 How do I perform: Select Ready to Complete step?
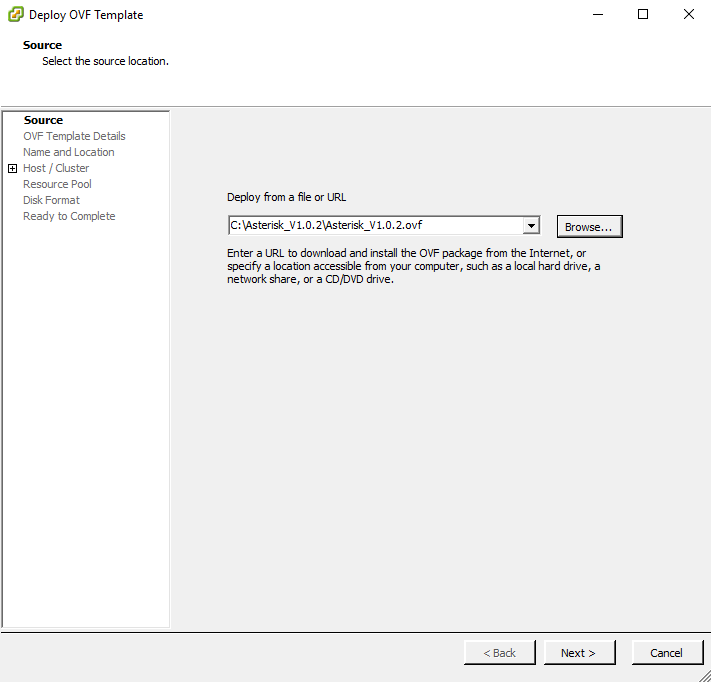[69, 216]
